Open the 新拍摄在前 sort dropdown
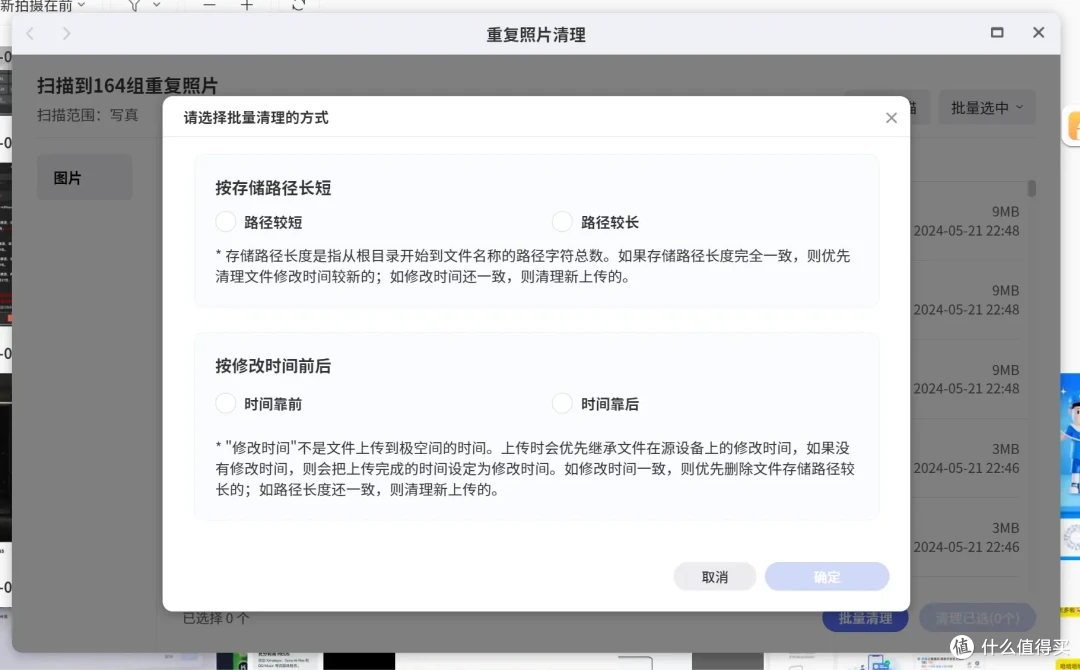The image size is (1080, 670). click(x=43, y=6)
